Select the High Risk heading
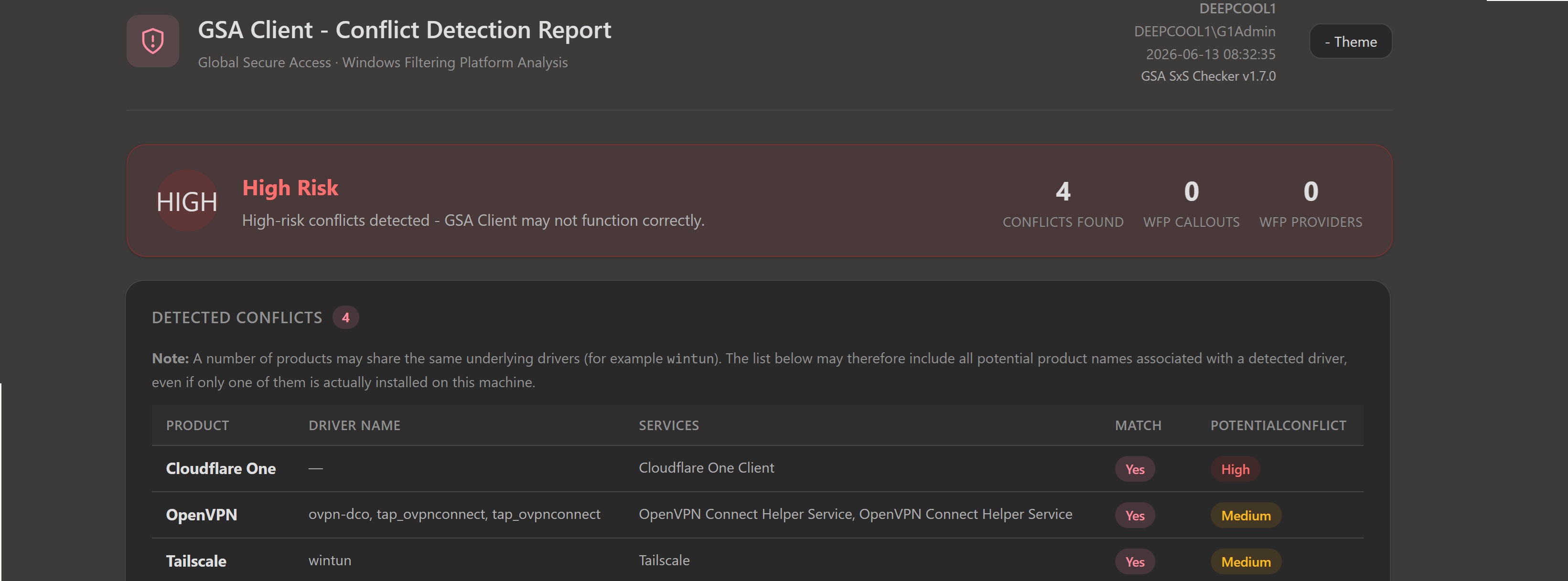Viewport: 1568px width, 581px height. pyautogui.click(x=290, y=188)
